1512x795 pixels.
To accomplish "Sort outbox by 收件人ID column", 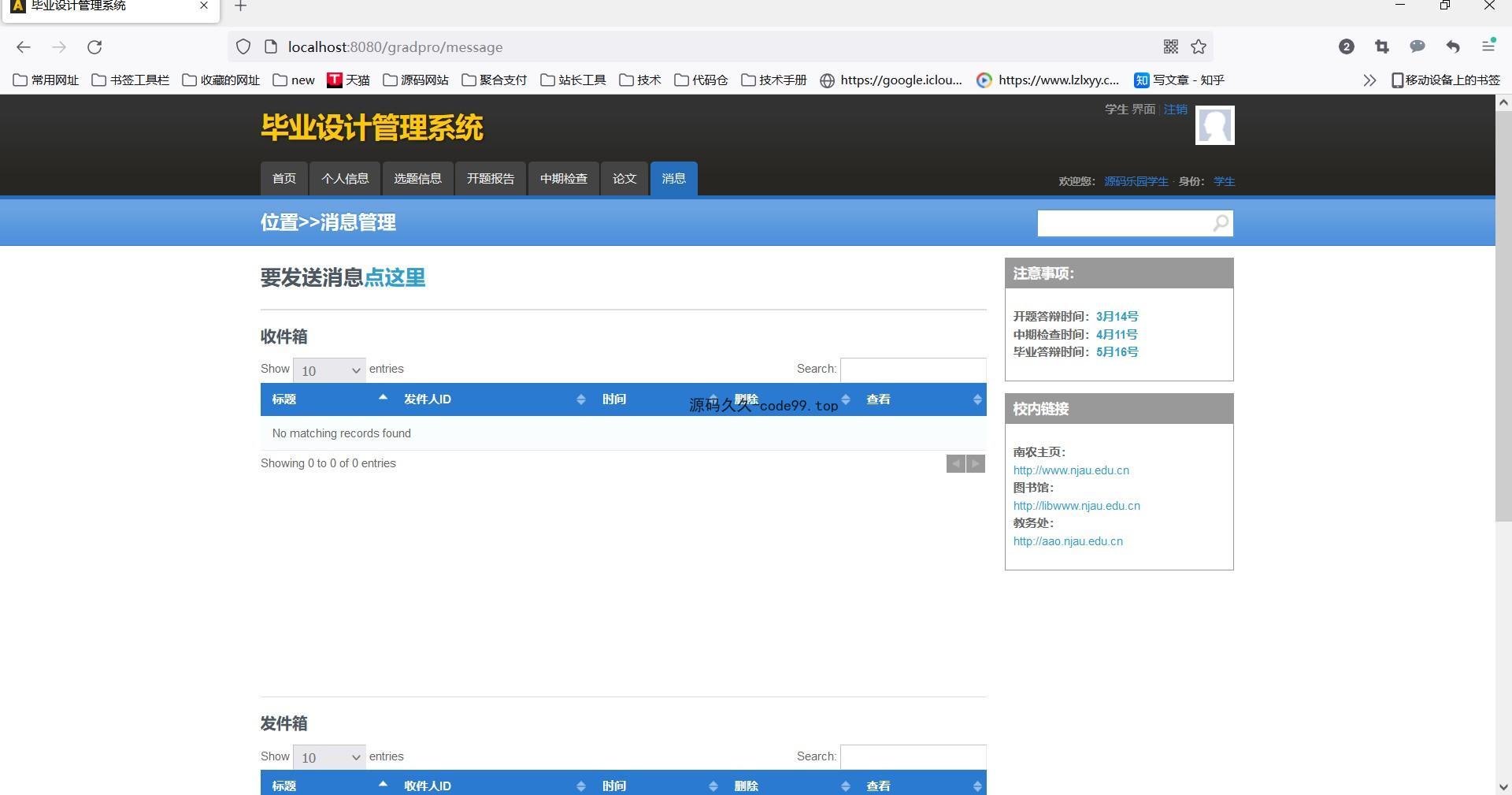I will [x=492, y=786].
